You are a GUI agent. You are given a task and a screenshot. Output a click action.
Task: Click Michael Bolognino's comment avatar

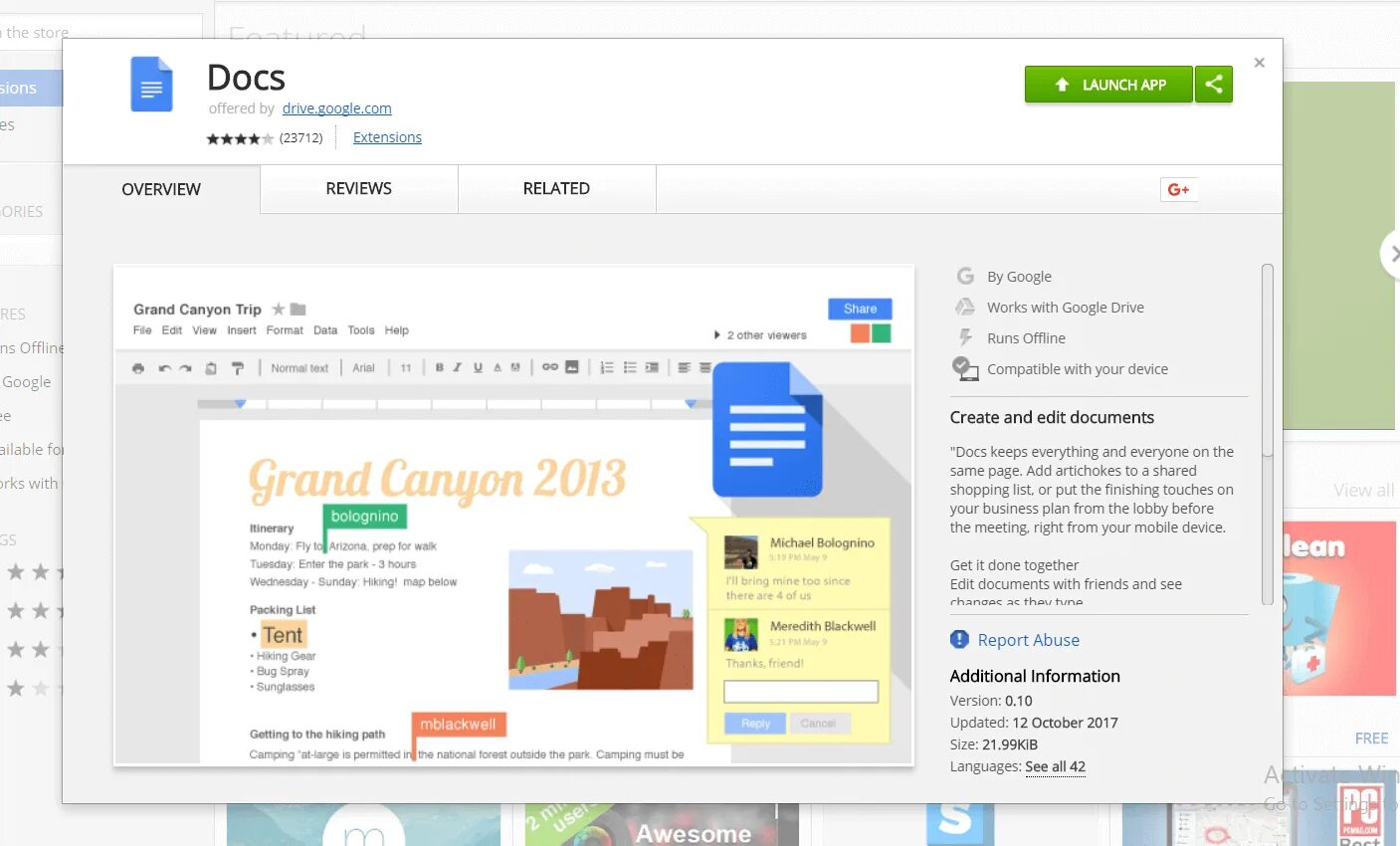point(741,552)
